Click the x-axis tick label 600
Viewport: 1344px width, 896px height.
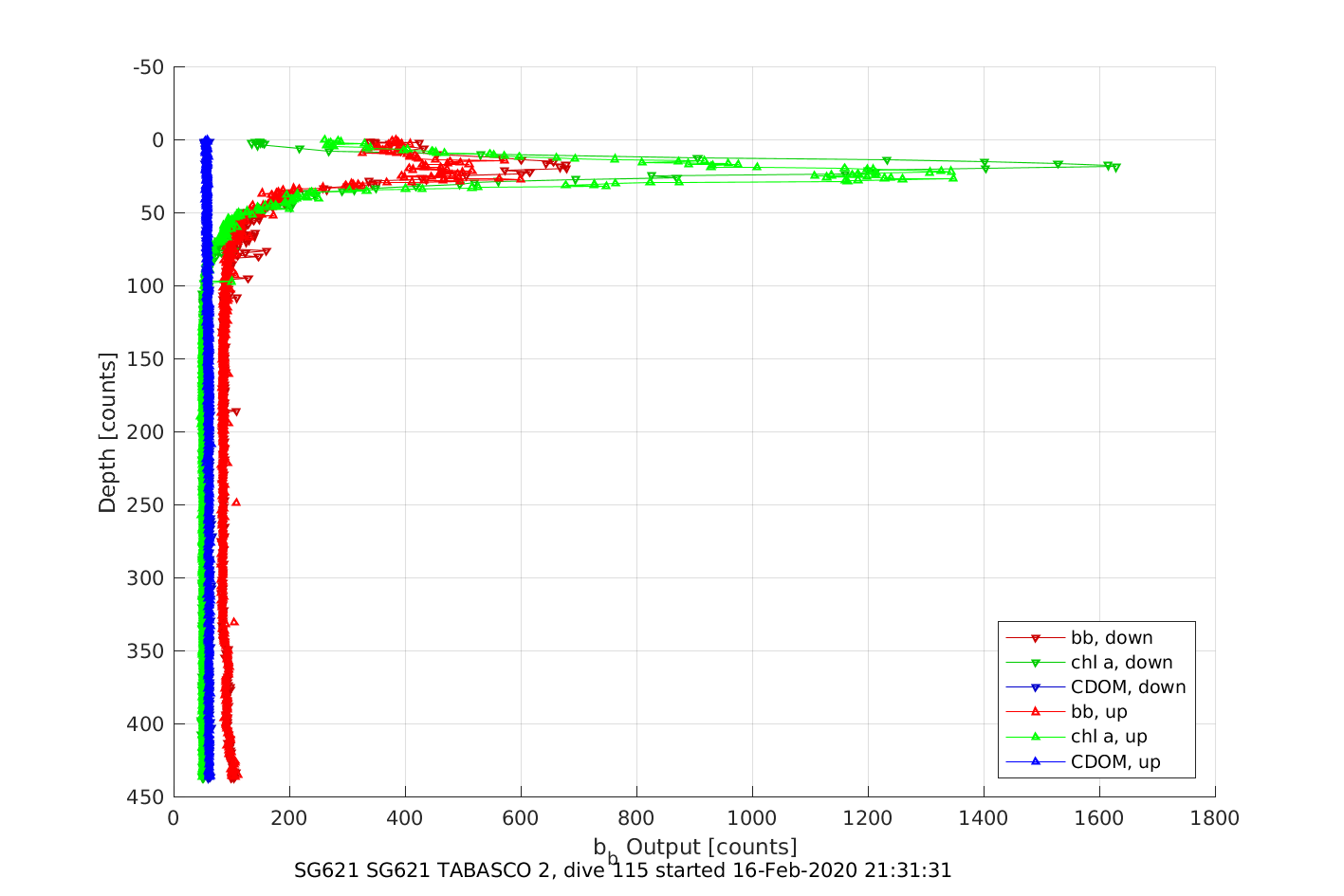coord(521,818)
